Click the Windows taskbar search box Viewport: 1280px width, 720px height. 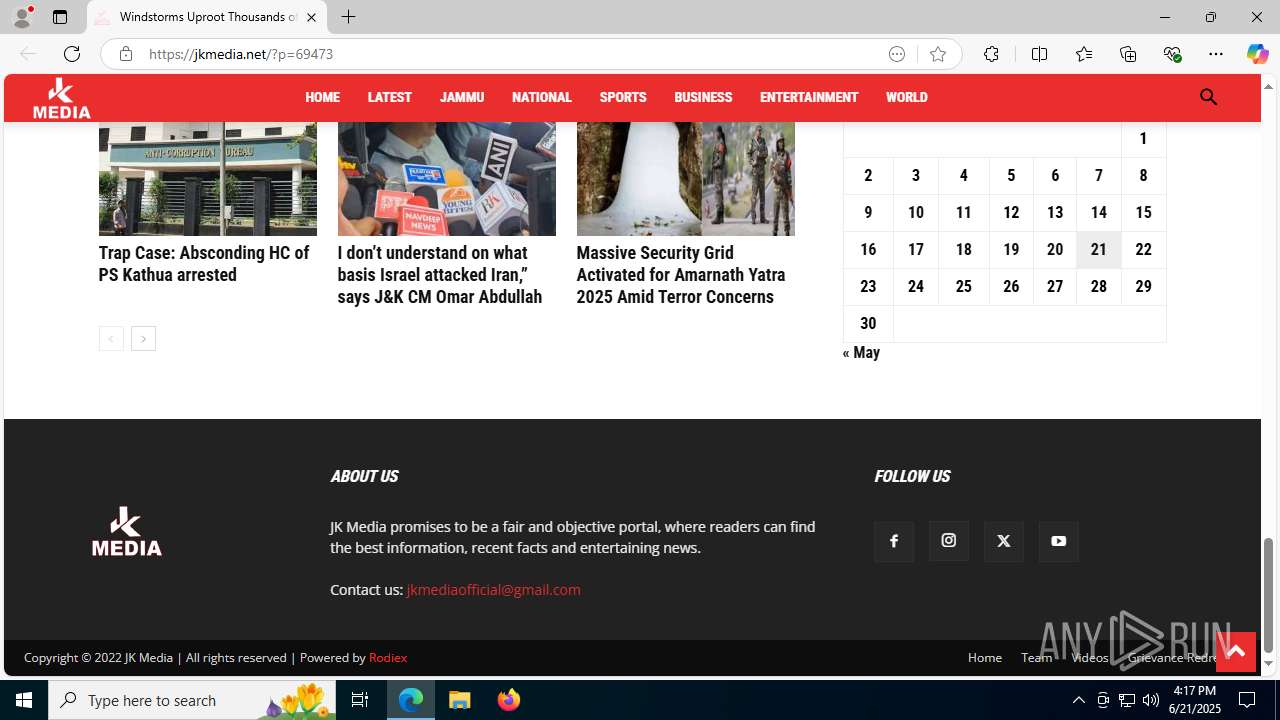coord(191,700)
